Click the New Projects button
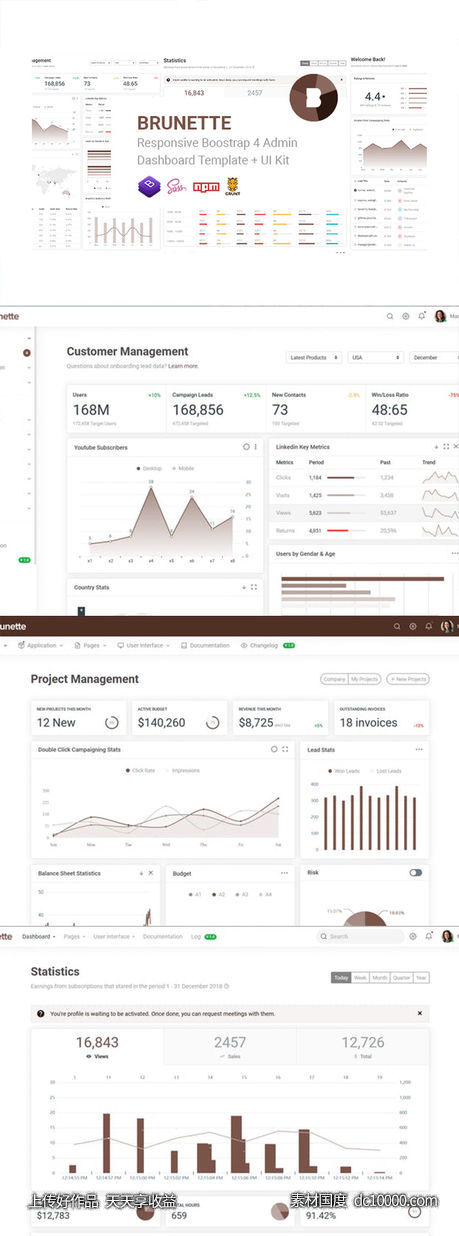 [407, 679]
